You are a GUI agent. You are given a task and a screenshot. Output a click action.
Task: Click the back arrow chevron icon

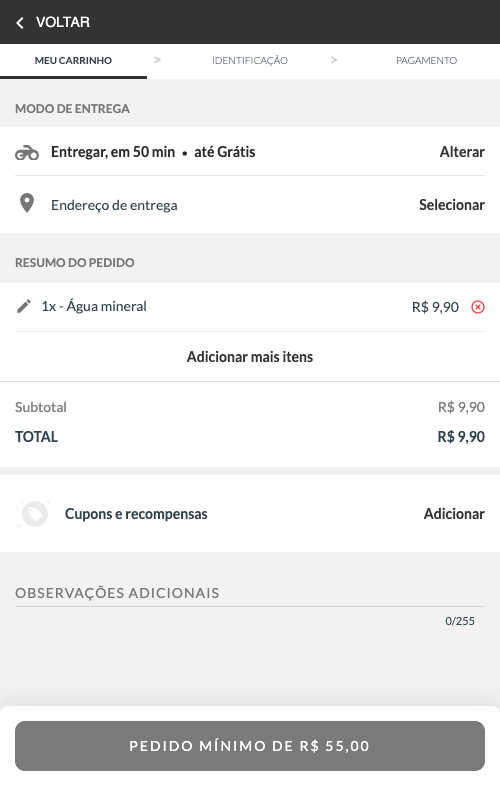click(20, 23)
